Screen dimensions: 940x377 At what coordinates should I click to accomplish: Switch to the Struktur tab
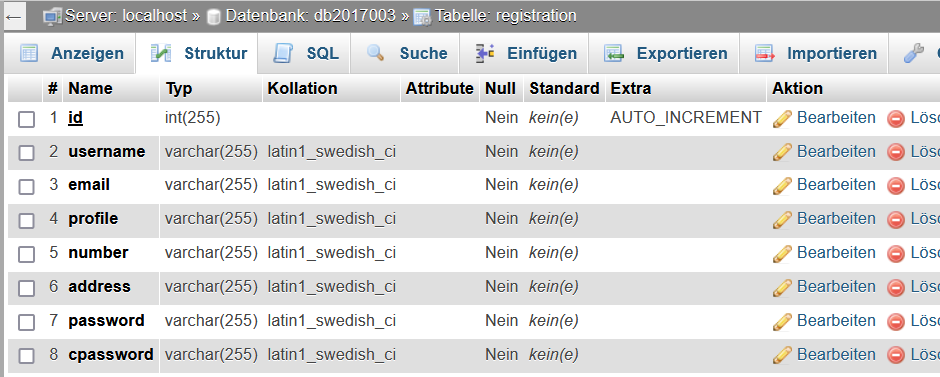(198, 53)
